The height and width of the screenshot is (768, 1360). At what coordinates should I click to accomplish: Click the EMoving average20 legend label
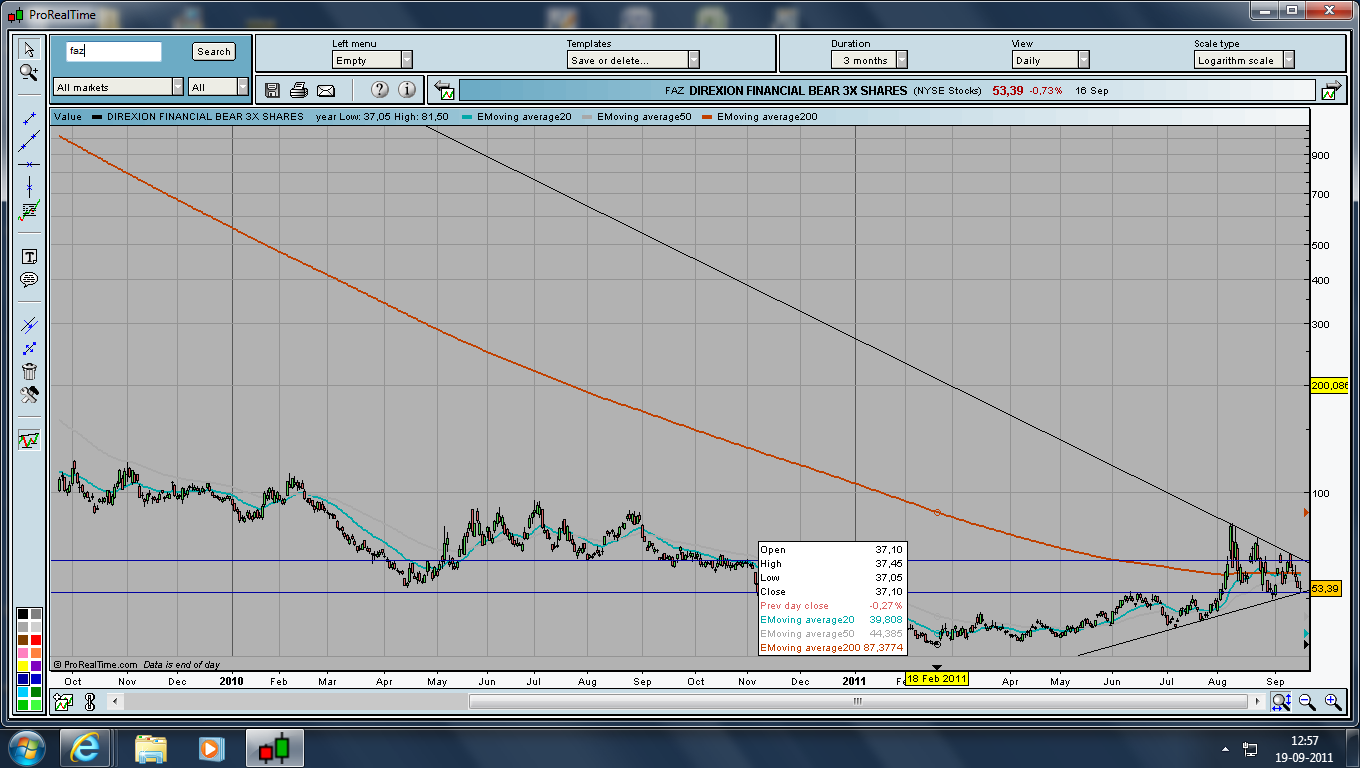pyautogui.click(x=524, y=117)
